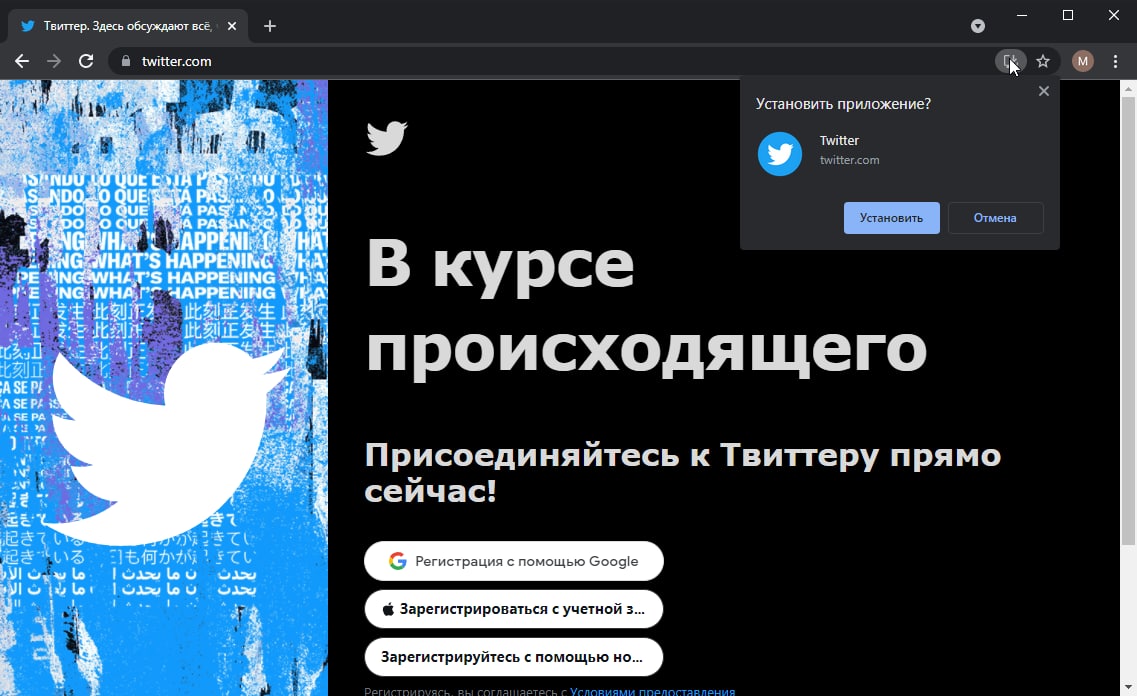Bookmark this page with the star icon
Screen dimensions: 1137x696
point(1043,62)
